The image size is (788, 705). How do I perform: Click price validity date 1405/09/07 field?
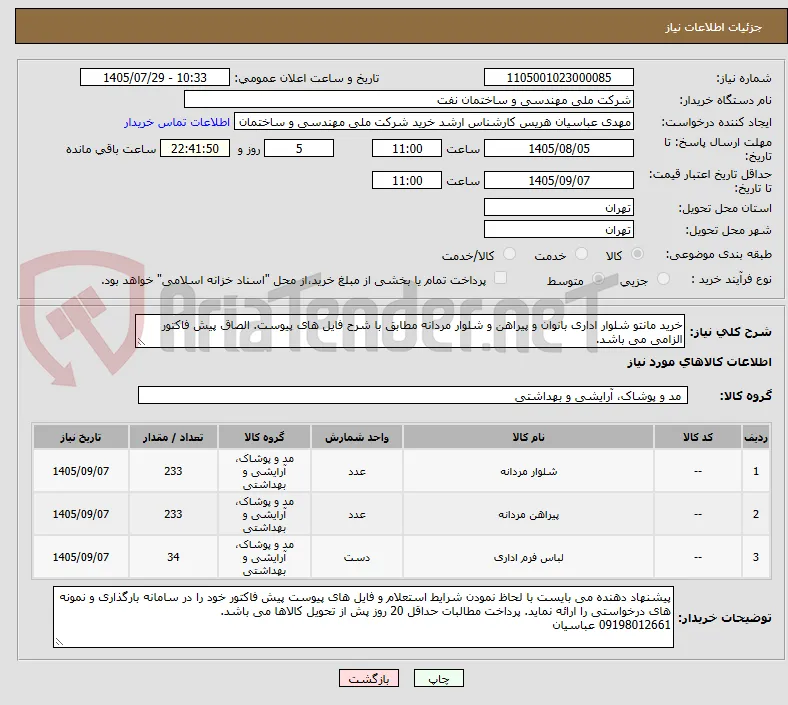click(559, 180)
